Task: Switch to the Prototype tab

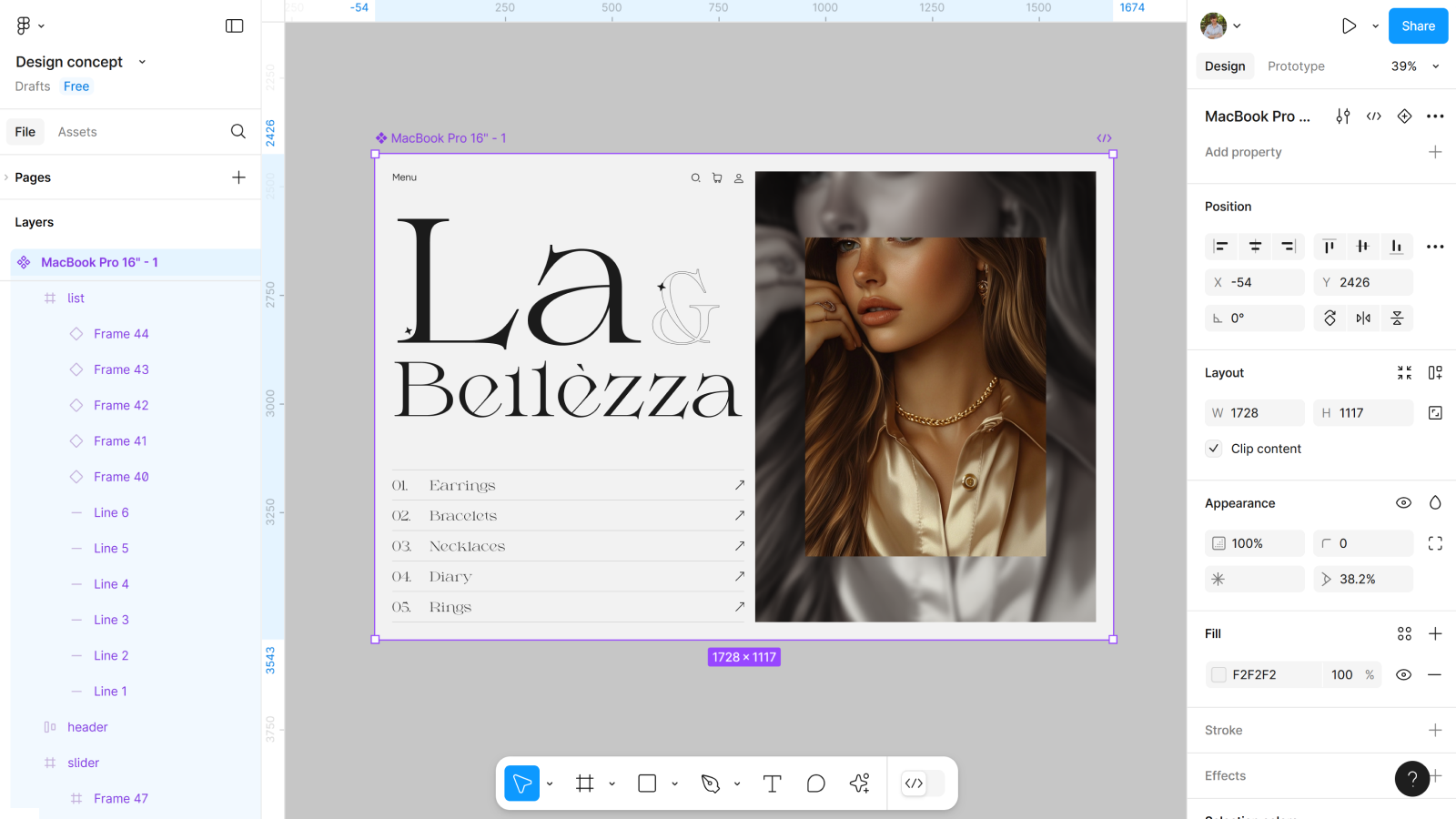Action: coord(1296,66)
